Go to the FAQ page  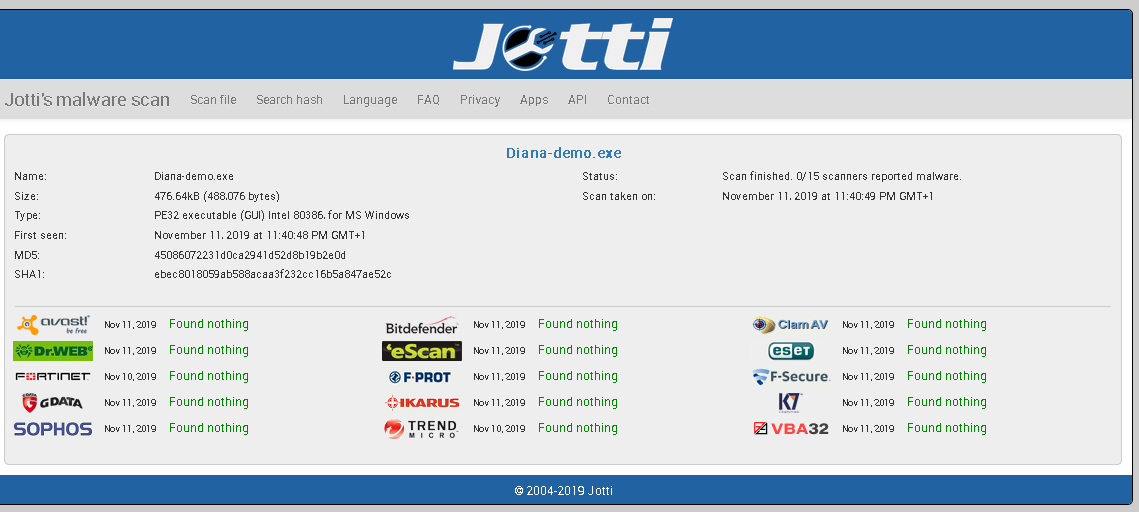pos(429,99)
